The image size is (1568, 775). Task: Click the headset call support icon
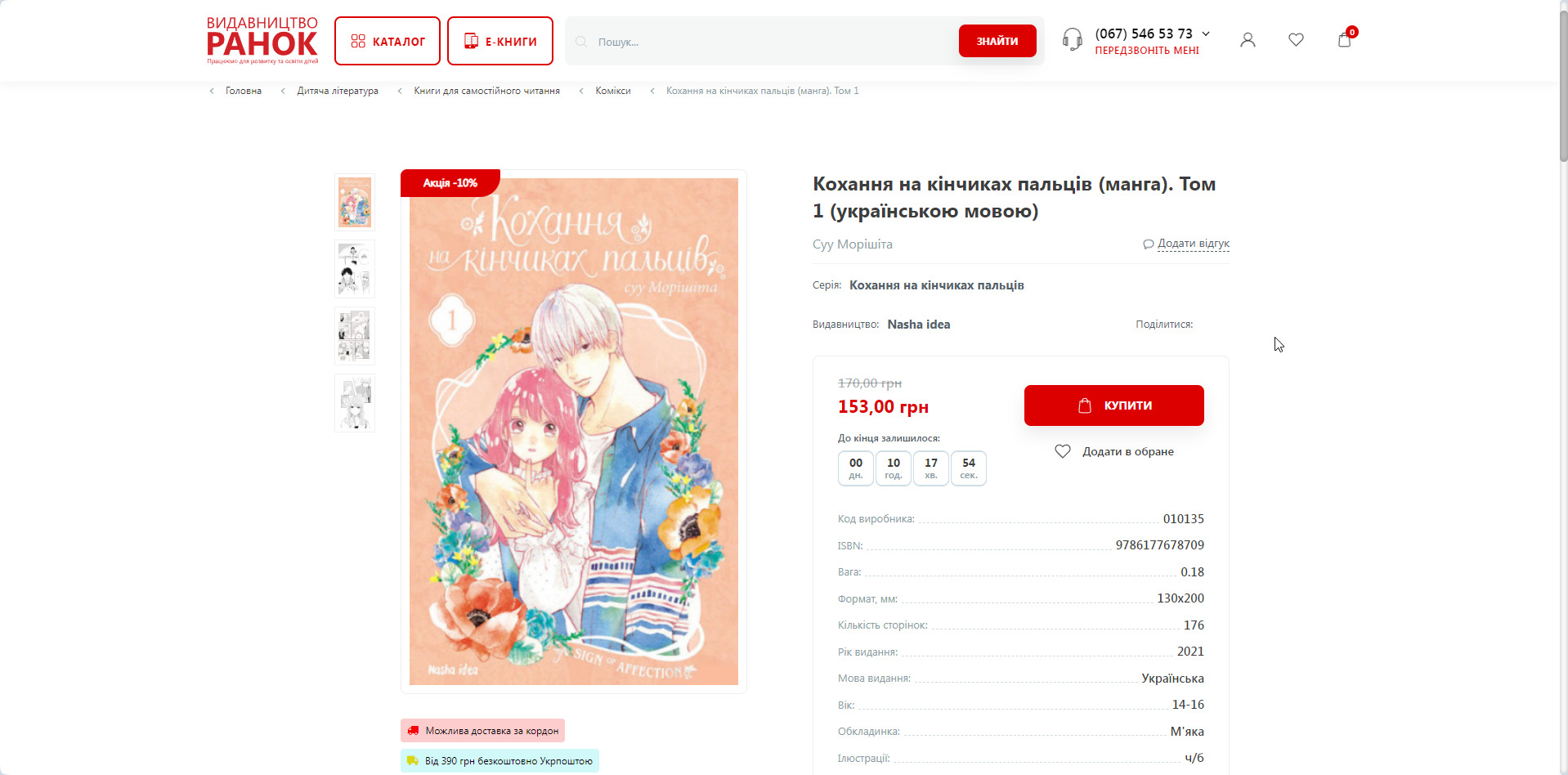1072,39
